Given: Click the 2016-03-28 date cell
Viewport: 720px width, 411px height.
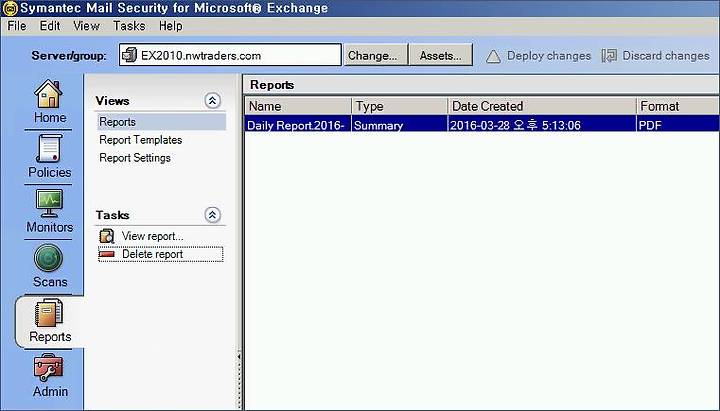Looking at the screenshot, I should 542,125.
